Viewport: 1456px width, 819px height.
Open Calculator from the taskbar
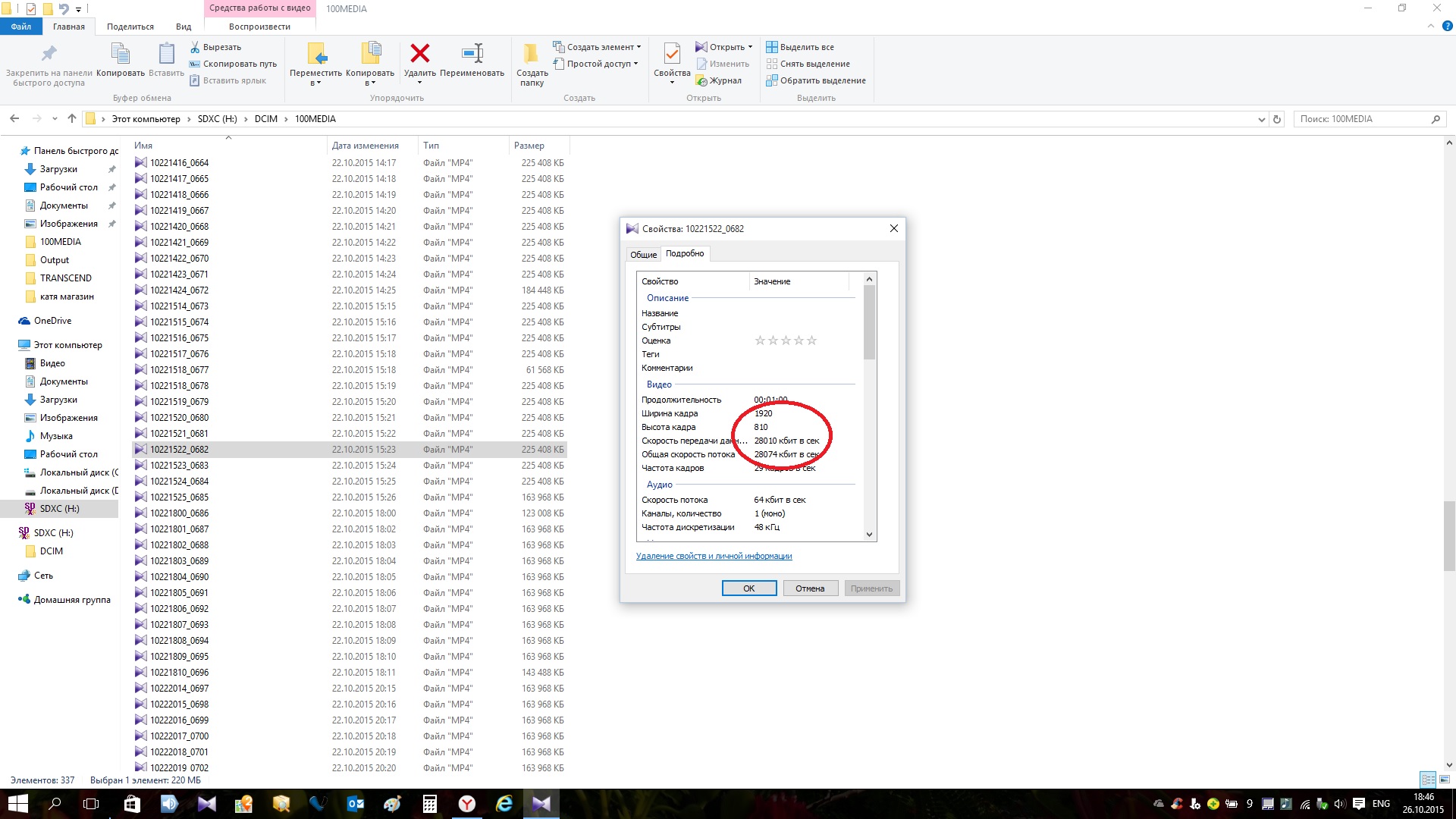[x=430, y=804]
